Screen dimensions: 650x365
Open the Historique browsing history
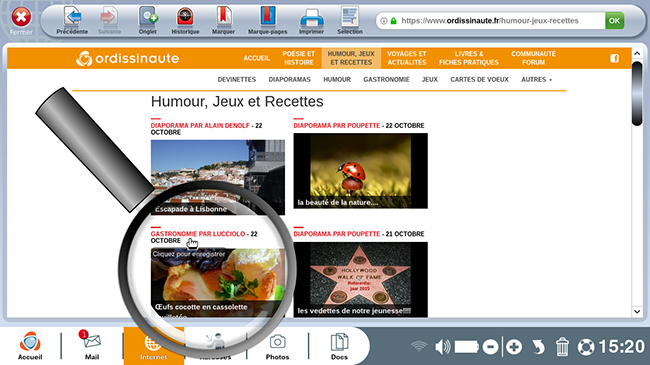pyautogui.click(x=185, y=17)
